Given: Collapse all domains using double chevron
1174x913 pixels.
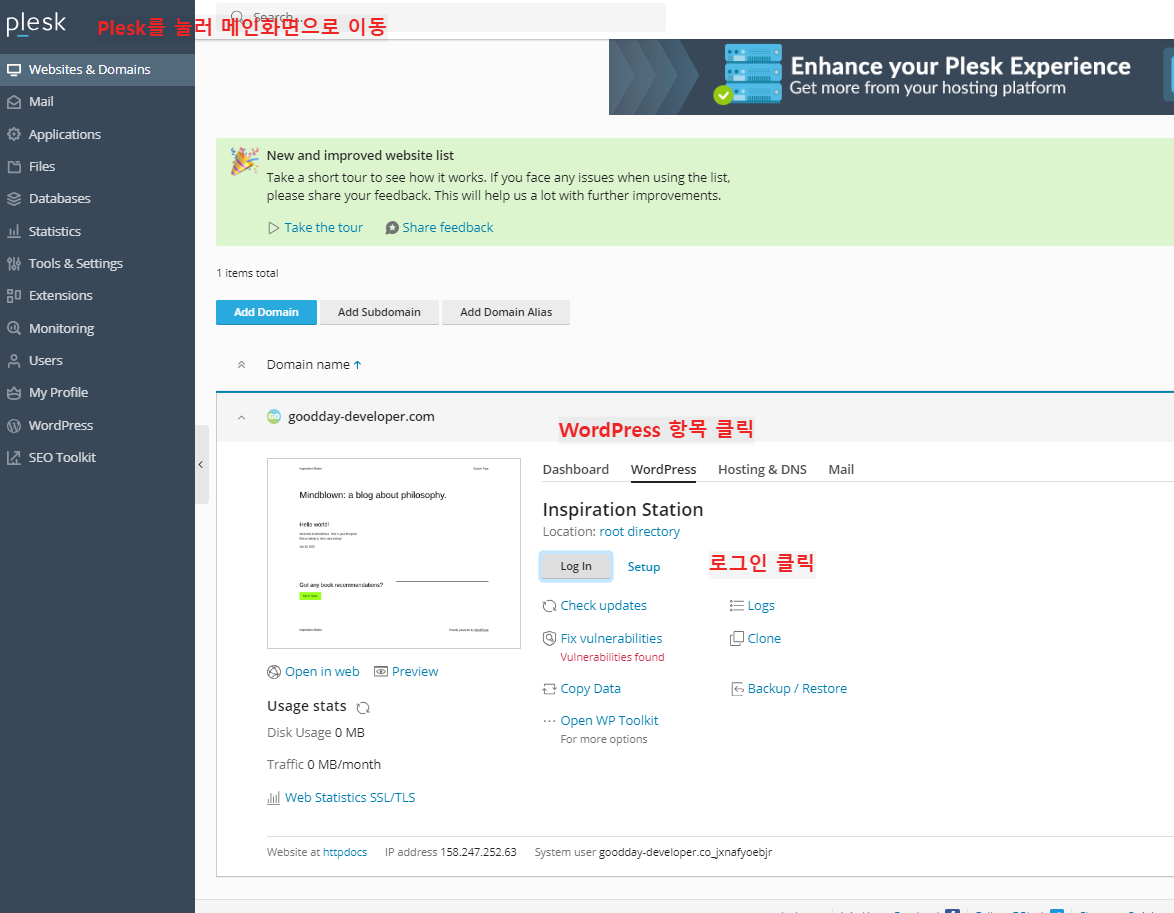Looking at the screenshot, I should point(241,365).
